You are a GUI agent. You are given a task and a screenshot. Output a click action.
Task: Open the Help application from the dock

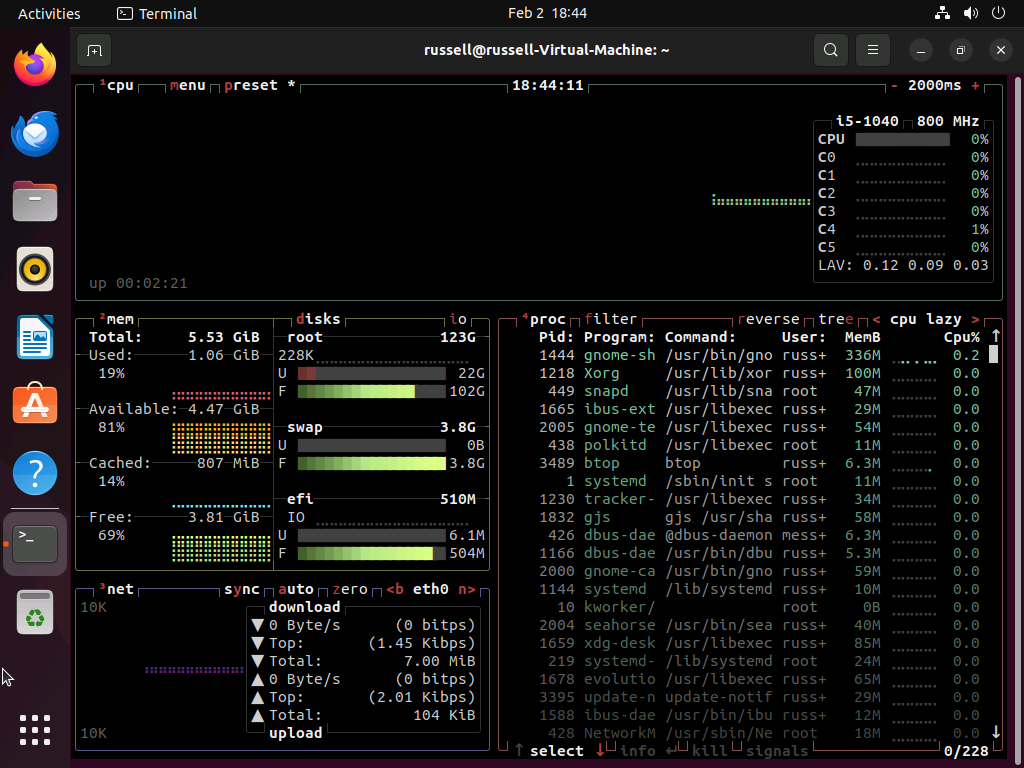(34, 472)
